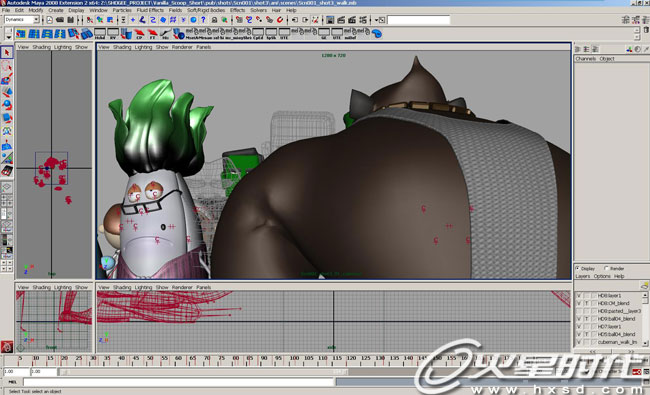
Task: Click the MEL command line label
Action: pyautogui.click(x=12, y=382)
